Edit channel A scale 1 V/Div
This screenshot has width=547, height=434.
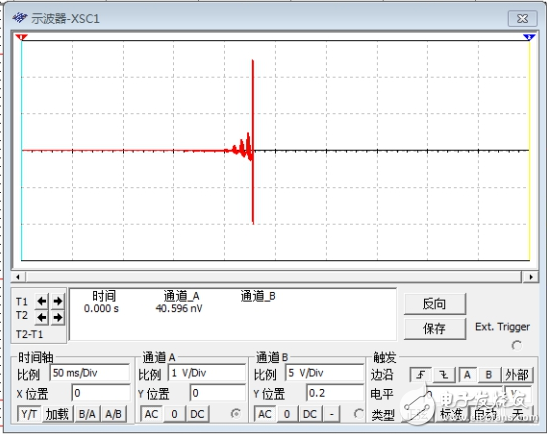pos(207,373)
